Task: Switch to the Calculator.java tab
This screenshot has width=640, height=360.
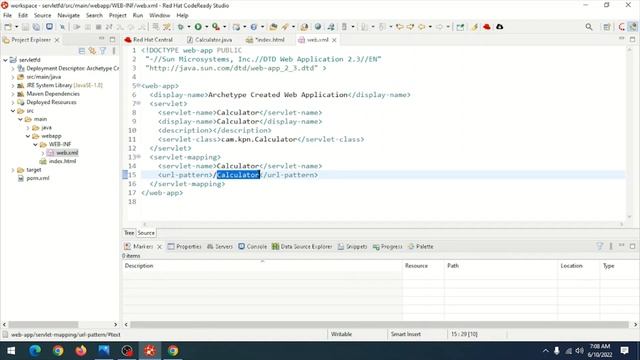Action: [209, 40]
